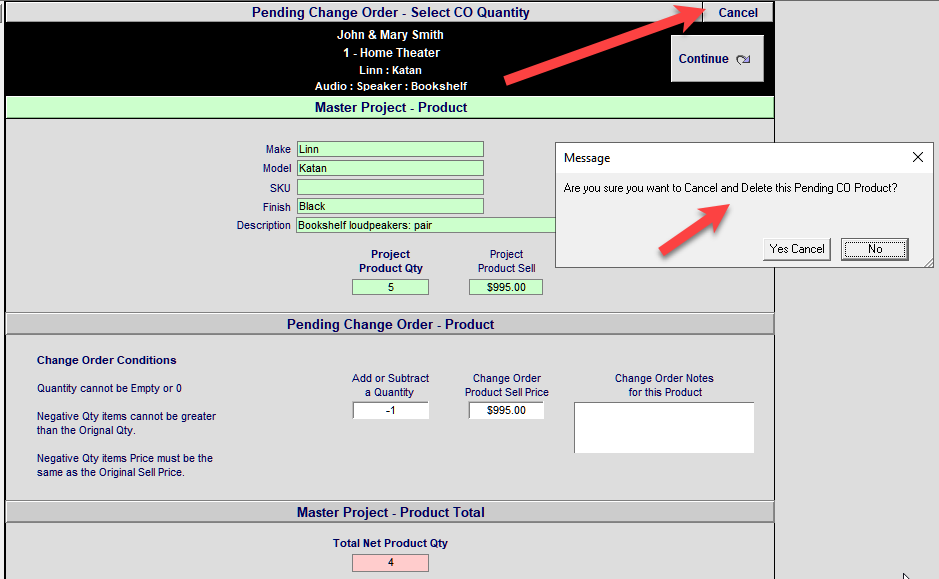Click the Finish field containing Black
The image size is (939, 579).
click(390, 207)
